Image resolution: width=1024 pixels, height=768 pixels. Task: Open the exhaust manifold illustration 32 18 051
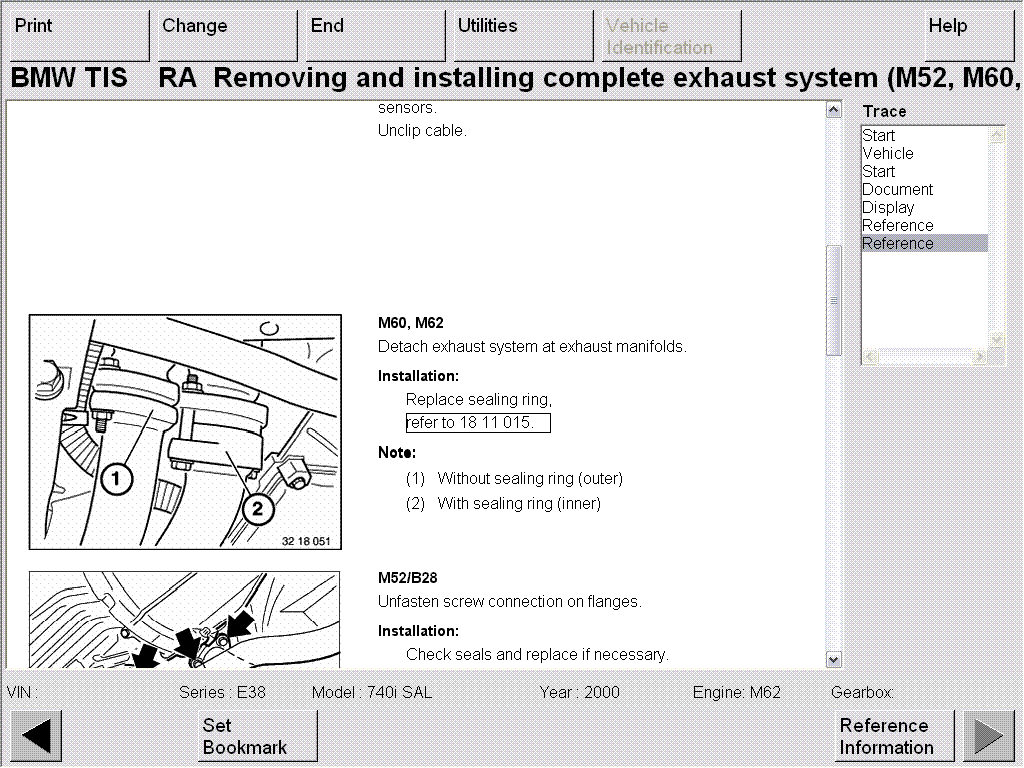pos(184,432)
